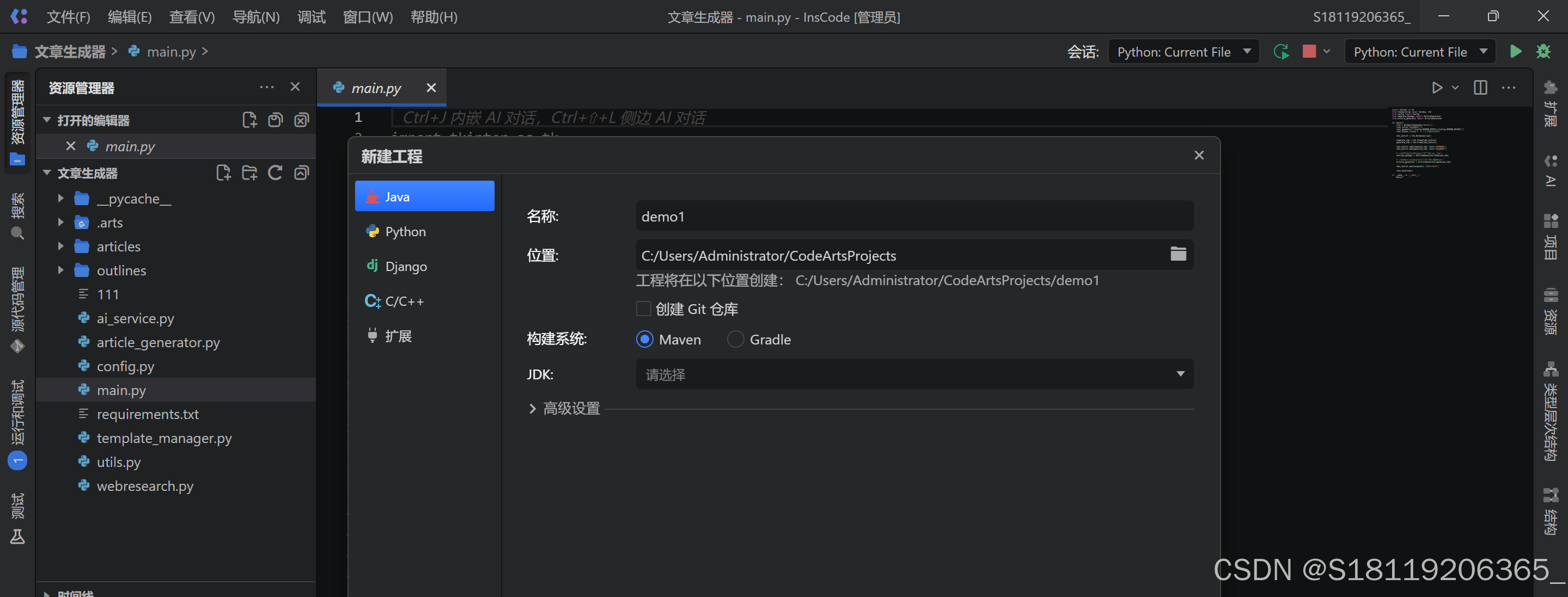Select the Gradle build system
Screen dimensions: 1568x597
pyautogui.click(x=735, y=339)
